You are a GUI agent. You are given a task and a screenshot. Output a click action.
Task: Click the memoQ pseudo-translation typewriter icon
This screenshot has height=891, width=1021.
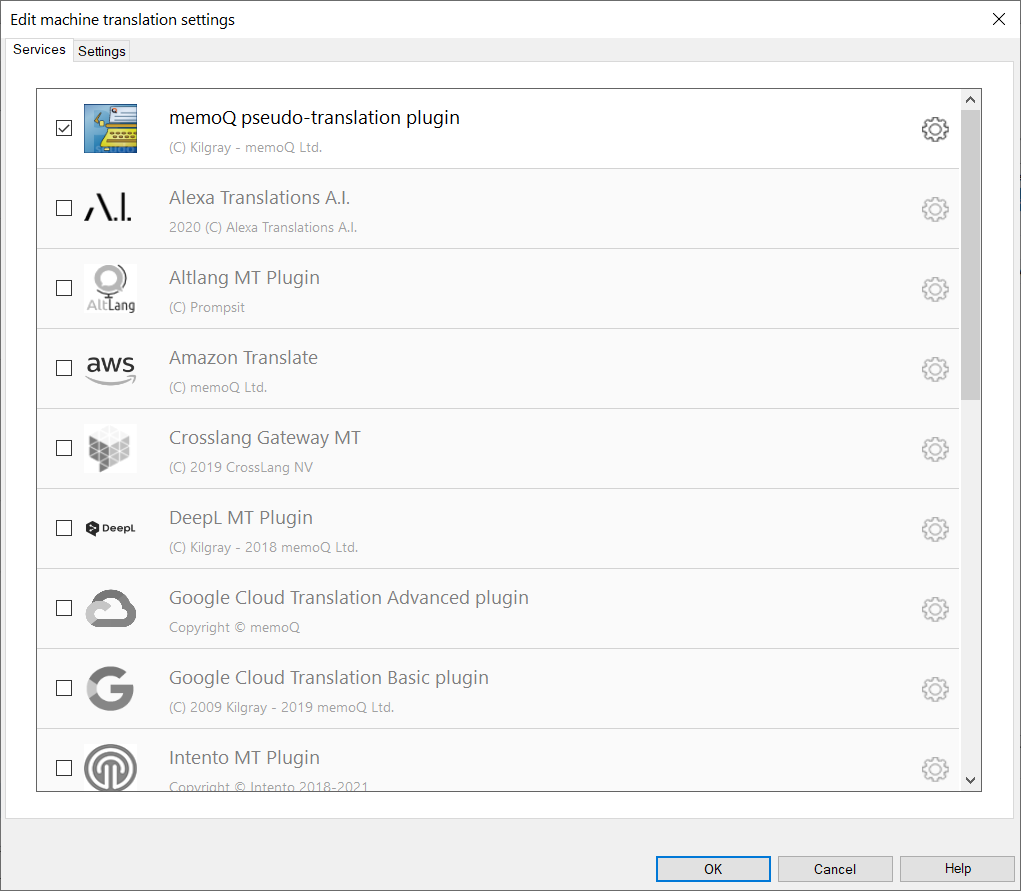coord(111,128)
